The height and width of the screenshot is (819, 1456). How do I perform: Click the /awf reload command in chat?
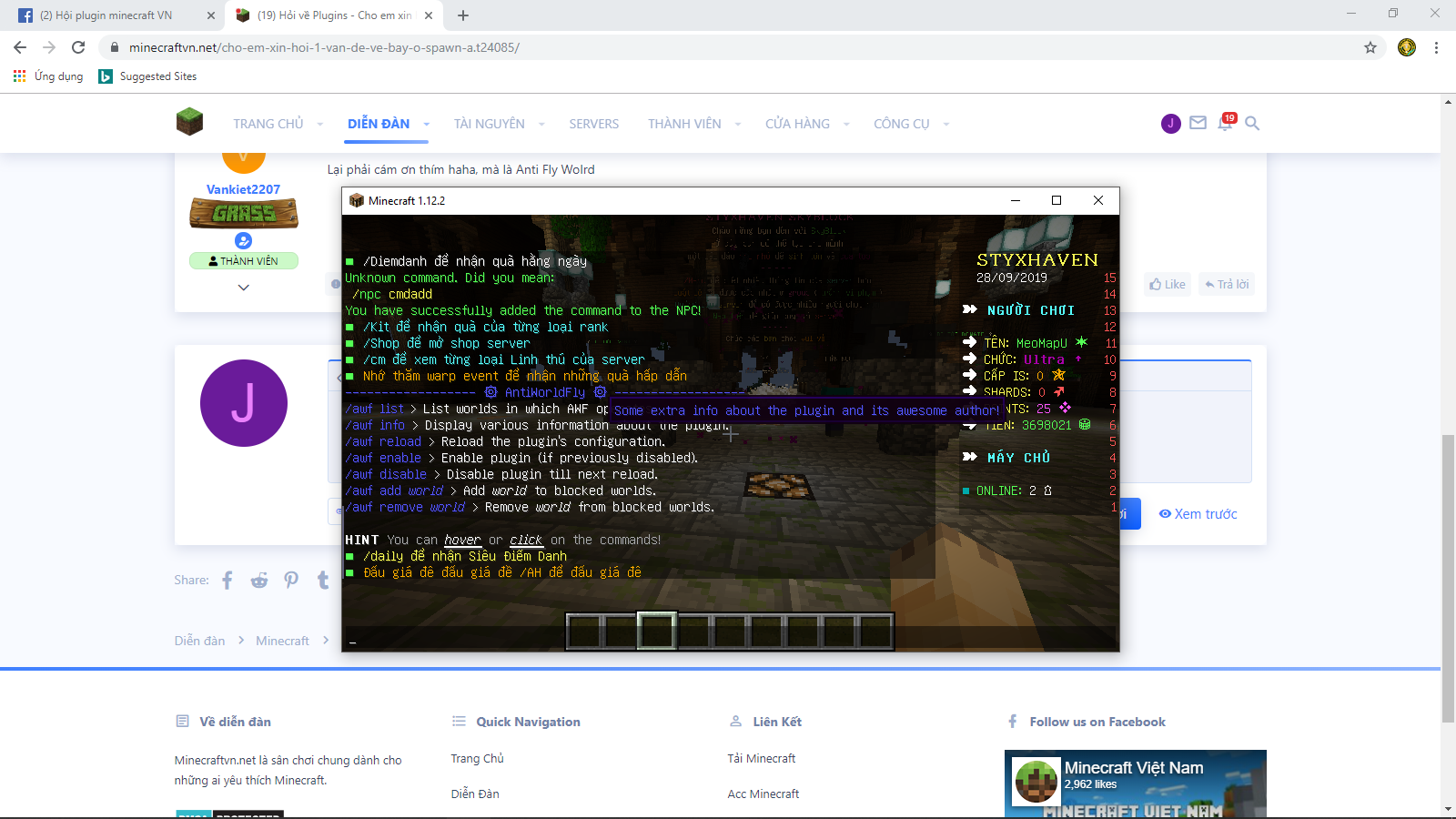383,441
